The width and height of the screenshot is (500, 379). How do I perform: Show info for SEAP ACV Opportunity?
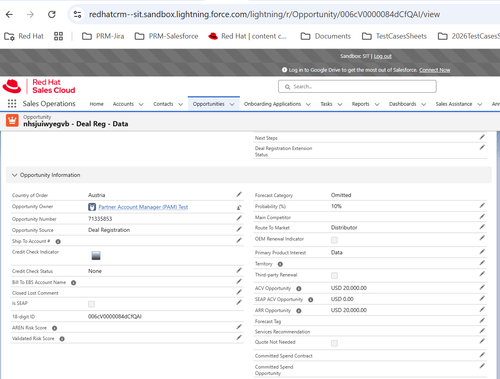pyautogui.click(x=311, y=300)
